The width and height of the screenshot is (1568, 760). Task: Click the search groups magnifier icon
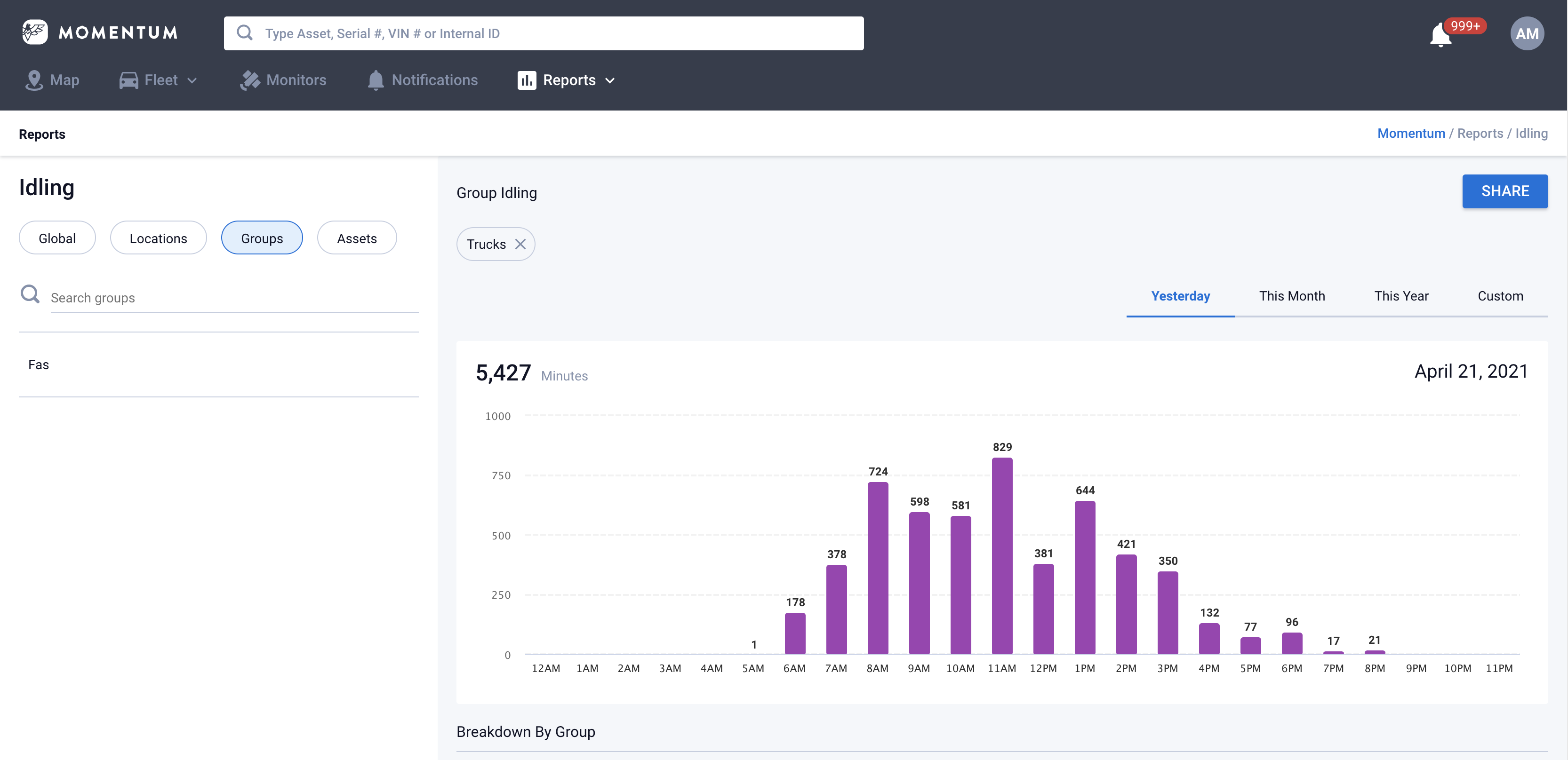coord(30,294)
